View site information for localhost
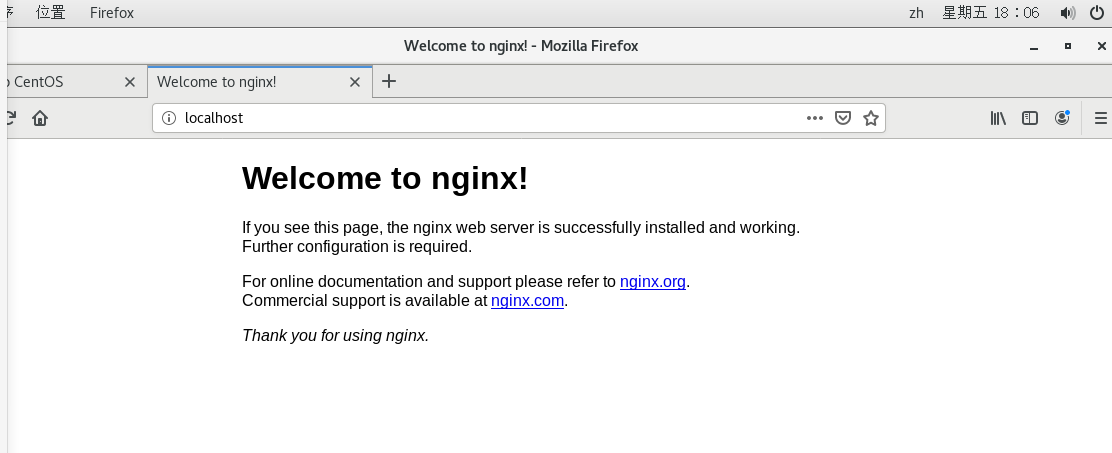 click(x=169, y=118)
